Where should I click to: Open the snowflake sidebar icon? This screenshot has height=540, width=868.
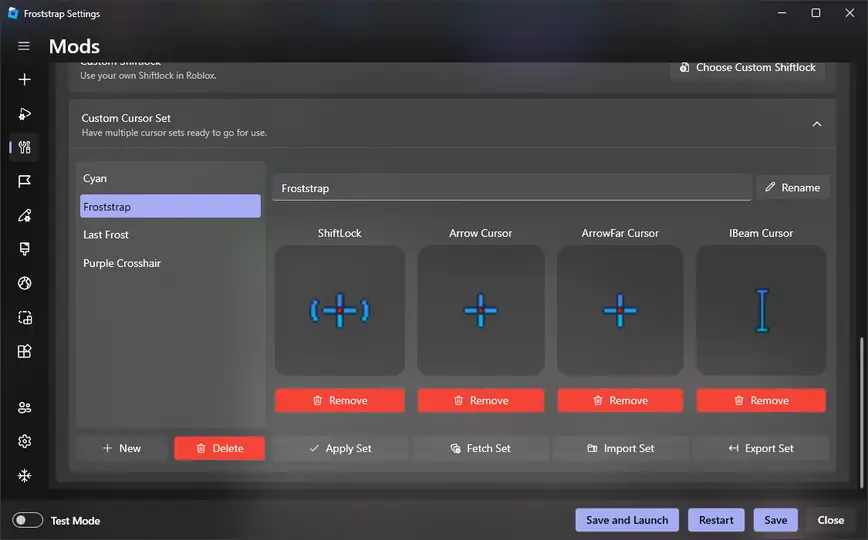point(24,476)
